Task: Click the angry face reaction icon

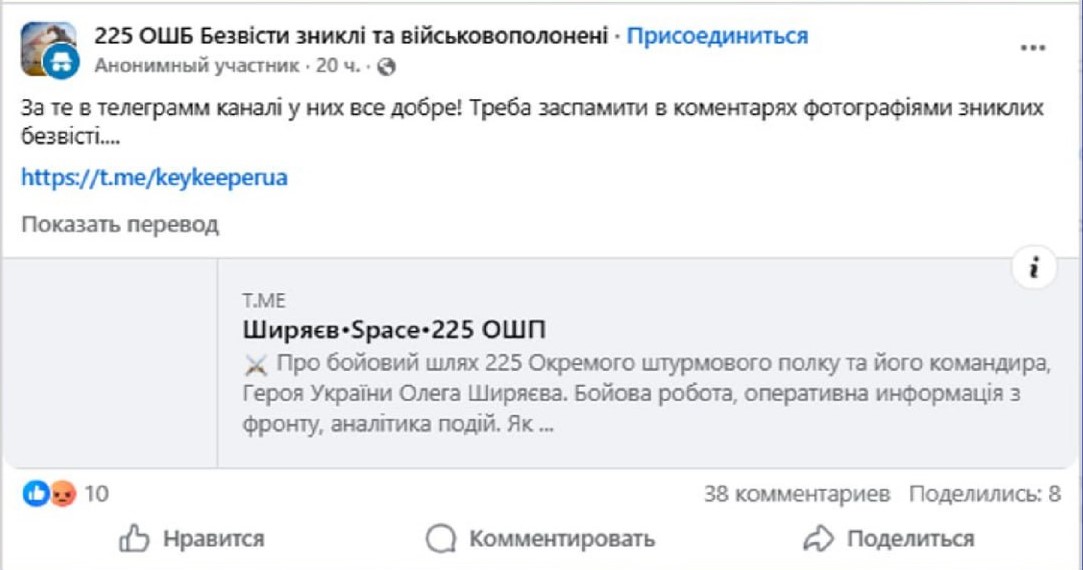Action: tap(62, 493)
